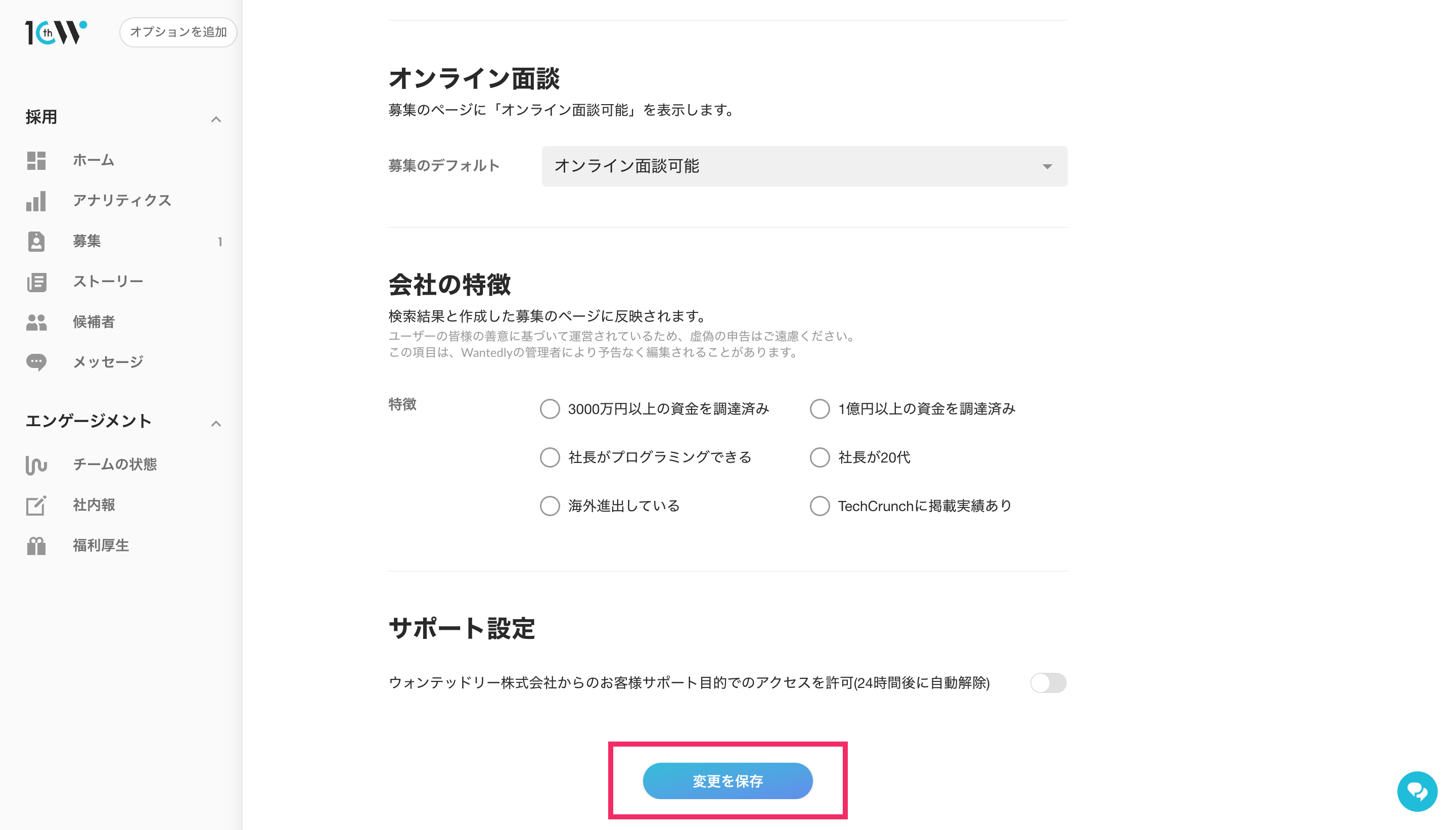Open the メッセージ speech bubble icon
The image size is (1456, 830).
coord(36,362)
